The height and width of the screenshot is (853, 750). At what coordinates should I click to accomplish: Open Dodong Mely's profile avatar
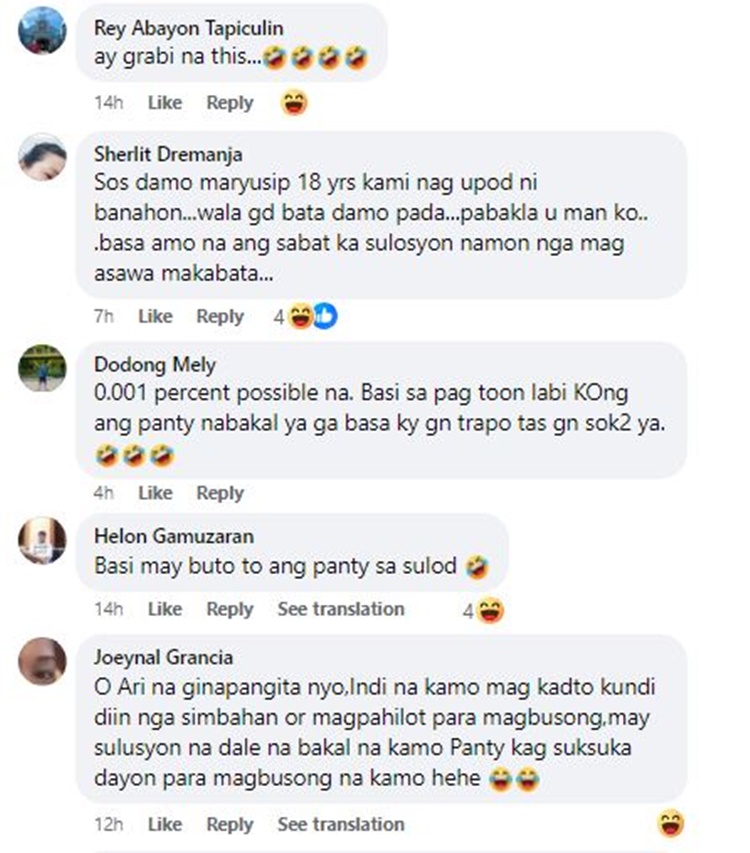pos(42,368)
